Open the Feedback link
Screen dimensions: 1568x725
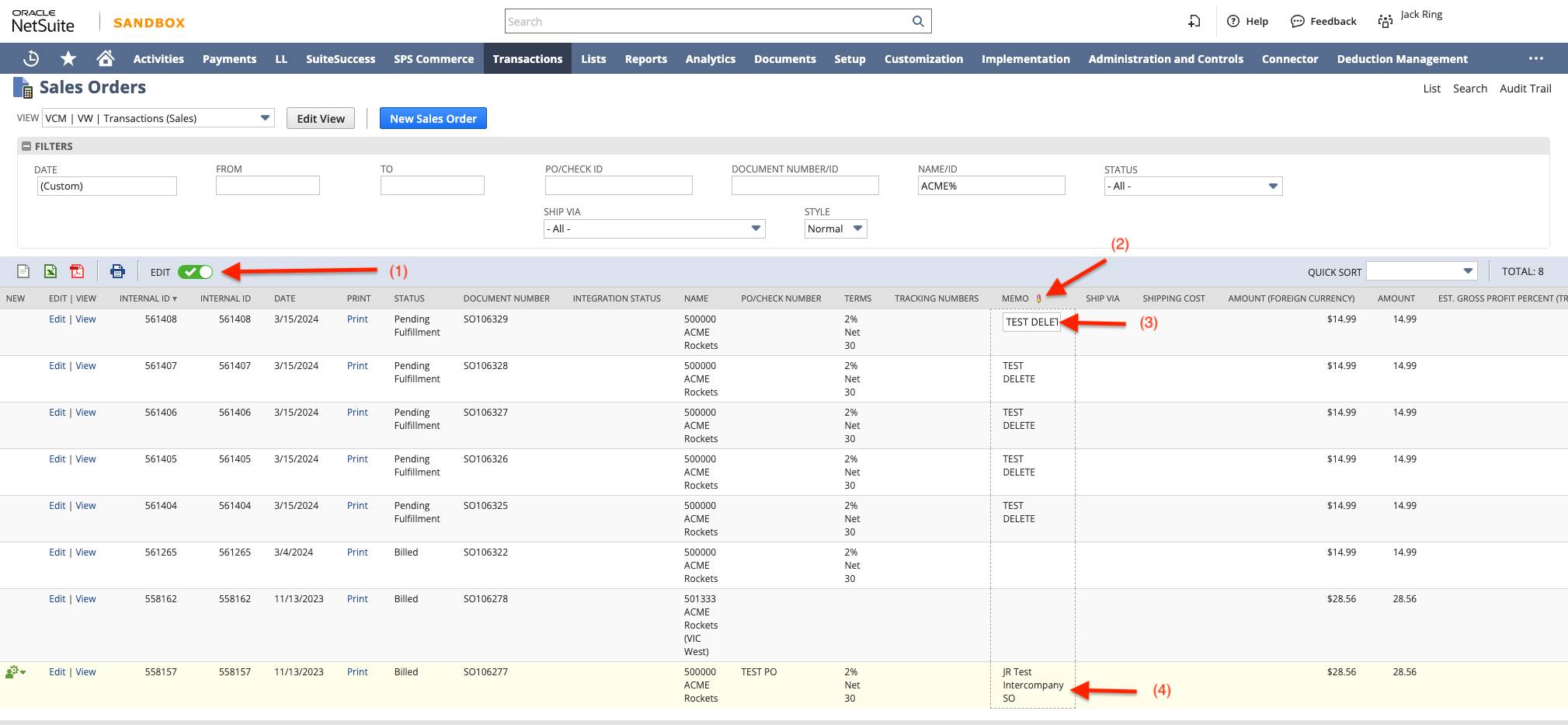tap(1323, 21)
